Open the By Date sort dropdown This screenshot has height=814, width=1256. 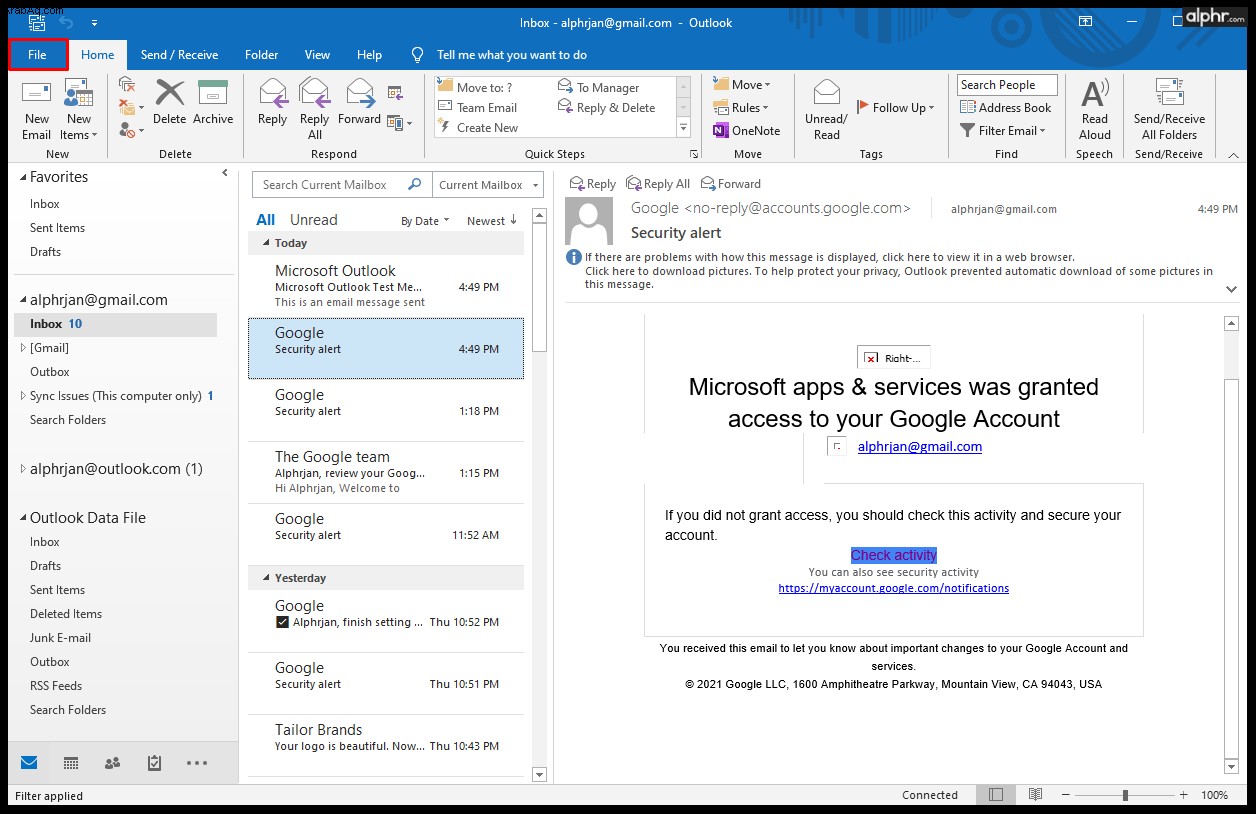tap(425, 221)
